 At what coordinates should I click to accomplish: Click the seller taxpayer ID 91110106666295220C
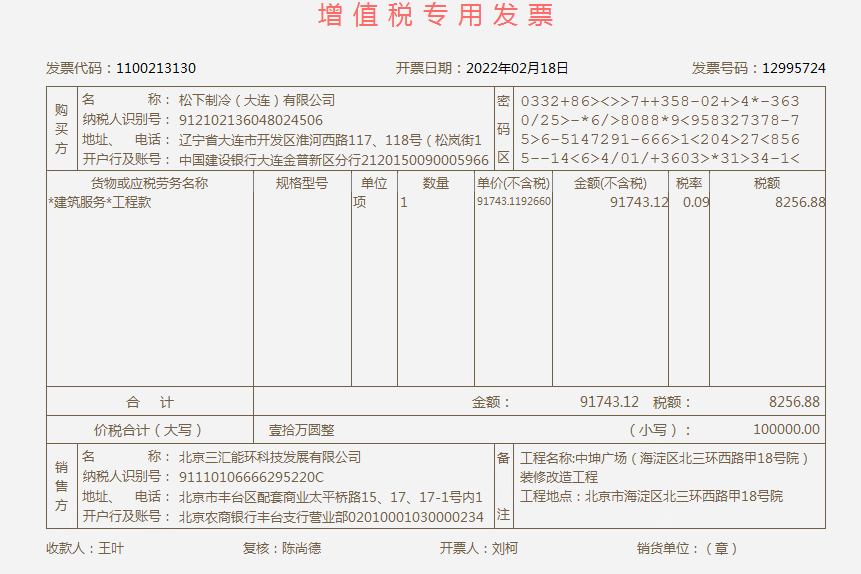pyautogui.click(x=251, y=477)
